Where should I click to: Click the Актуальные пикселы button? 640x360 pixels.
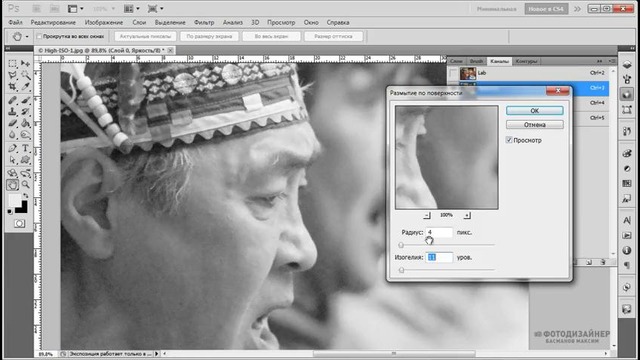145,36
